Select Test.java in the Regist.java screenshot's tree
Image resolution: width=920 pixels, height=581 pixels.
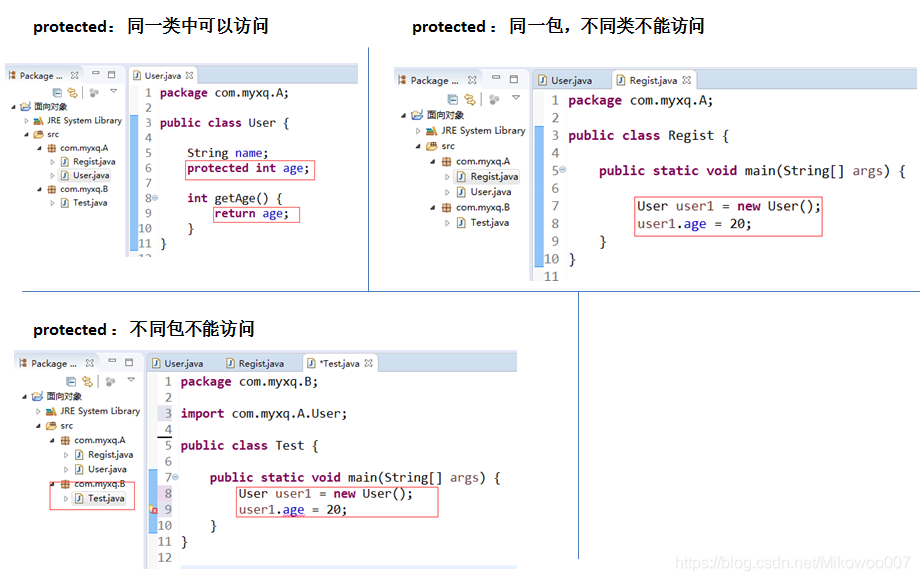click(x=483, y=222)
